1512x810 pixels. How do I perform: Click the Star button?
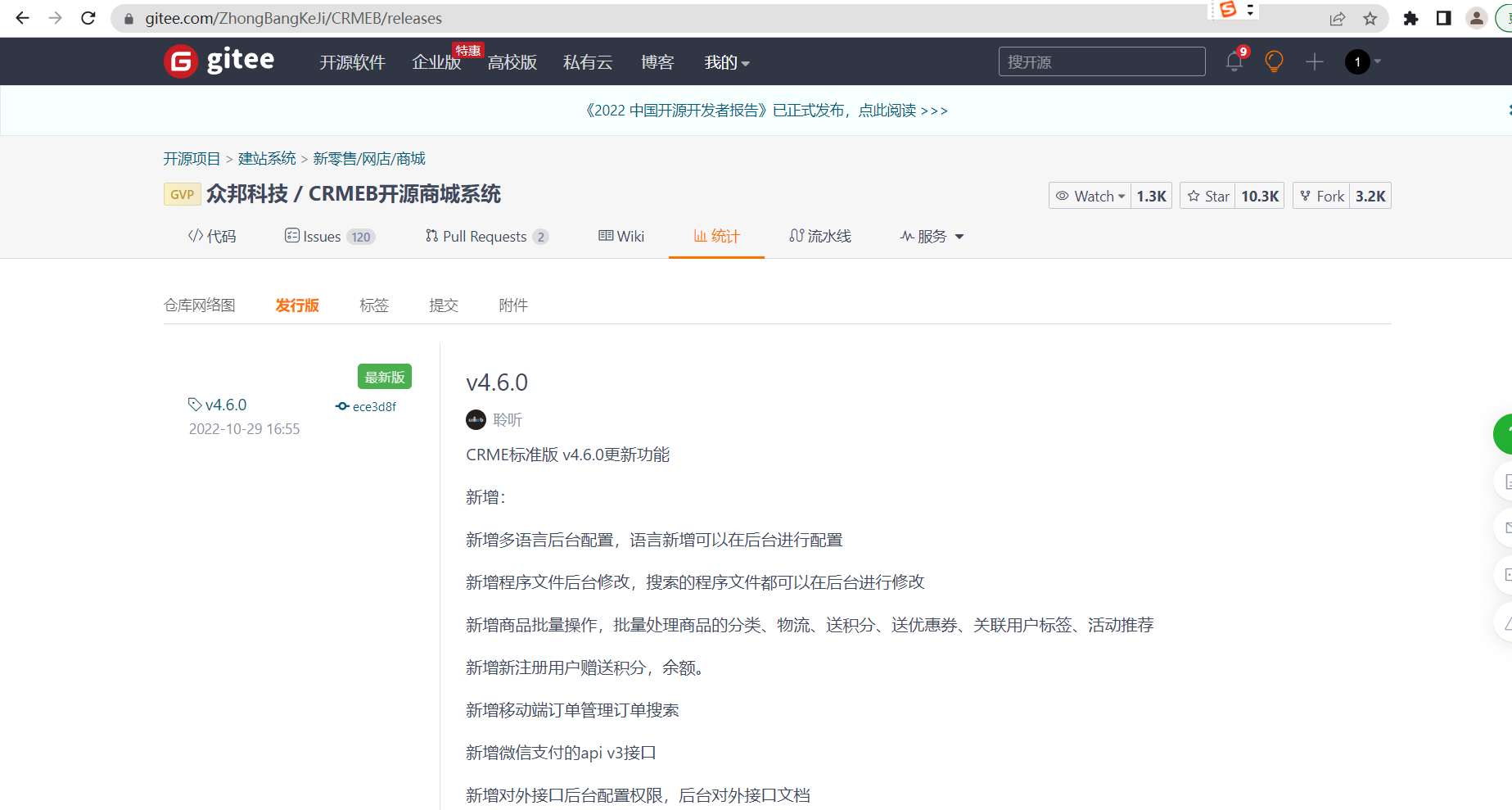click(x=1207, y=196)
